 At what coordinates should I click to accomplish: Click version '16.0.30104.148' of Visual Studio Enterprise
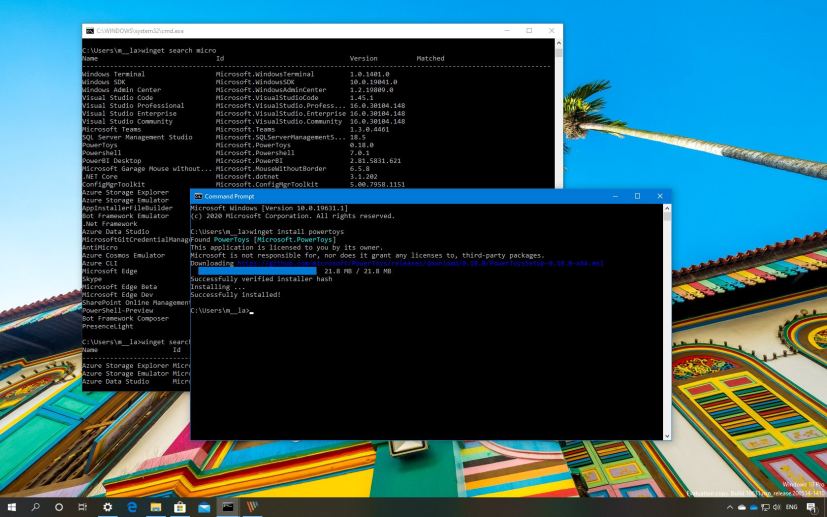tap(377, 113)
